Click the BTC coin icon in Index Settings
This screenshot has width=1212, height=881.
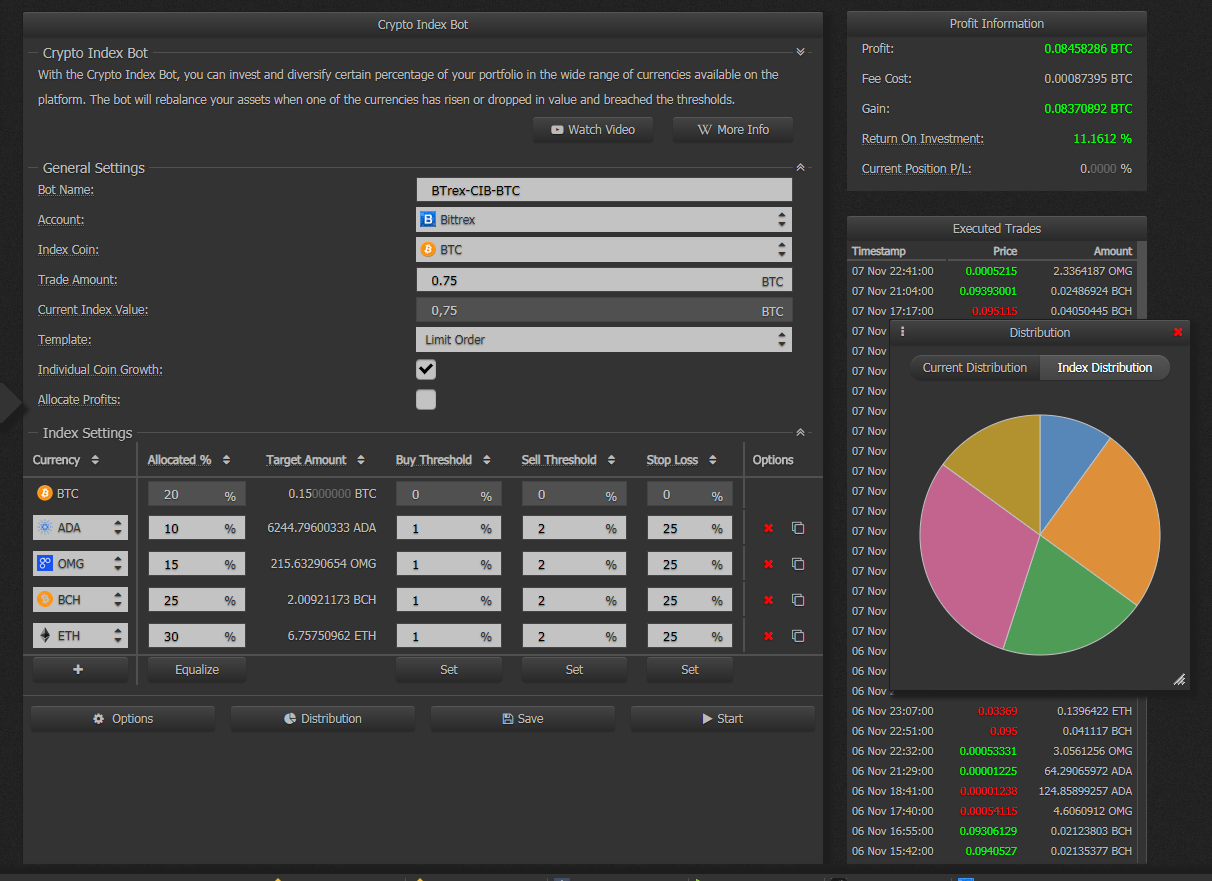click(x=44, y=493)
